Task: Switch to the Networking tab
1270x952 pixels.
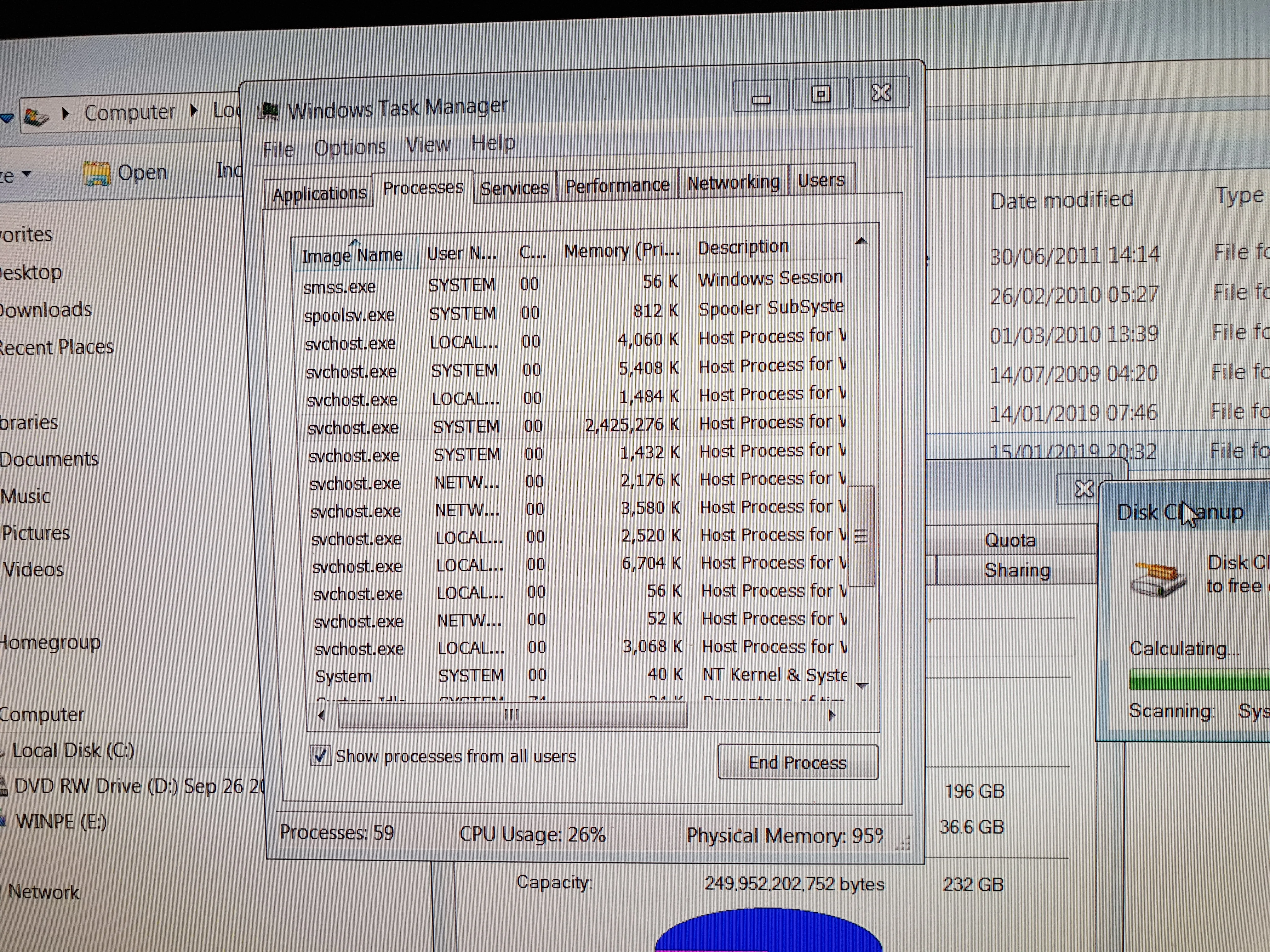Action: [x=733, y=183]
